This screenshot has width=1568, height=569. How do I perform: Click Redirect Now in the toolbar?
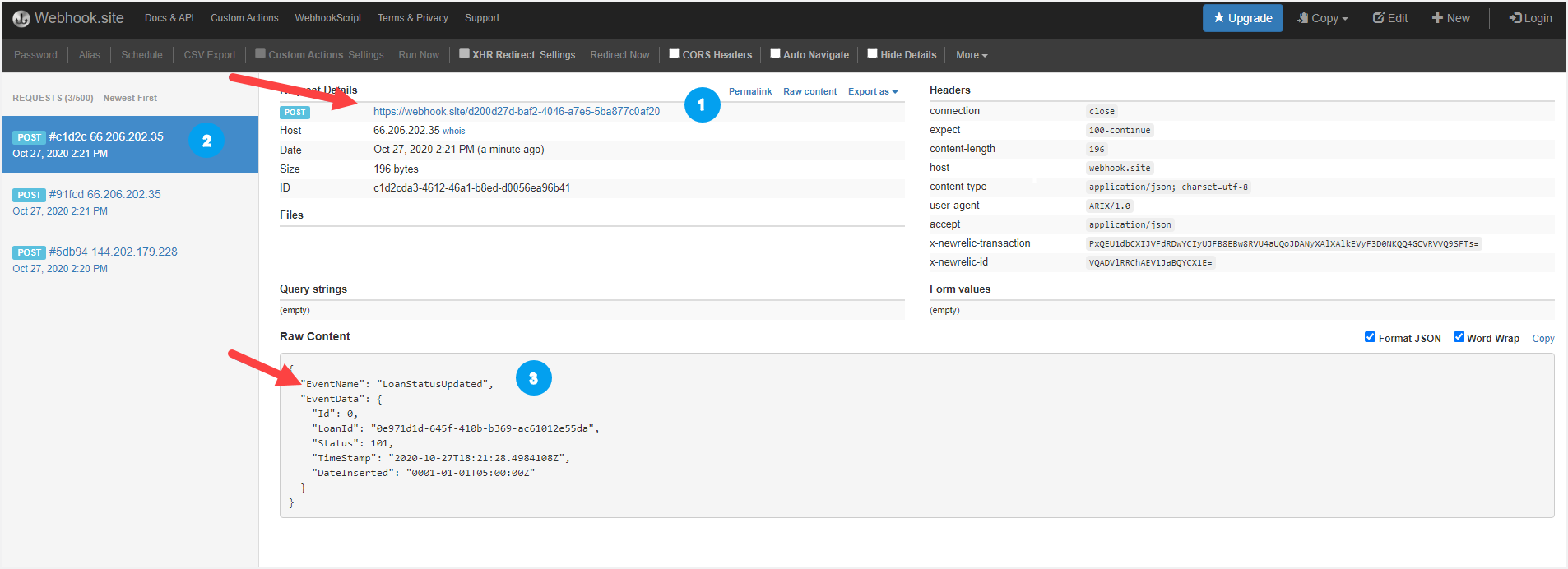619,55
